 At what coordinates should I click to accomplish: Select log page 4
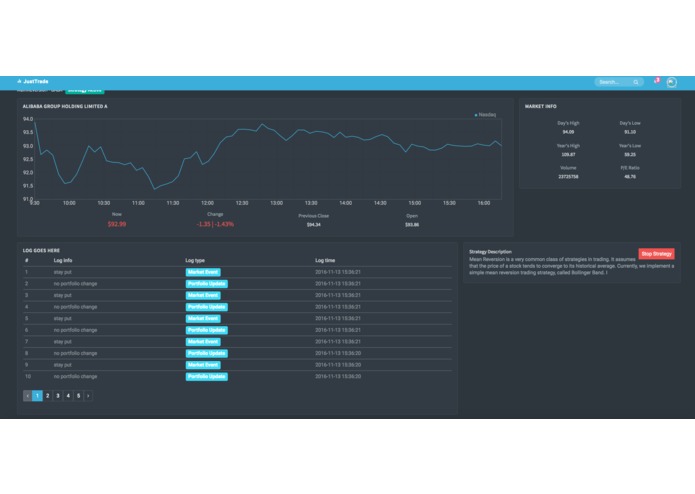click(x=68, y=396)
